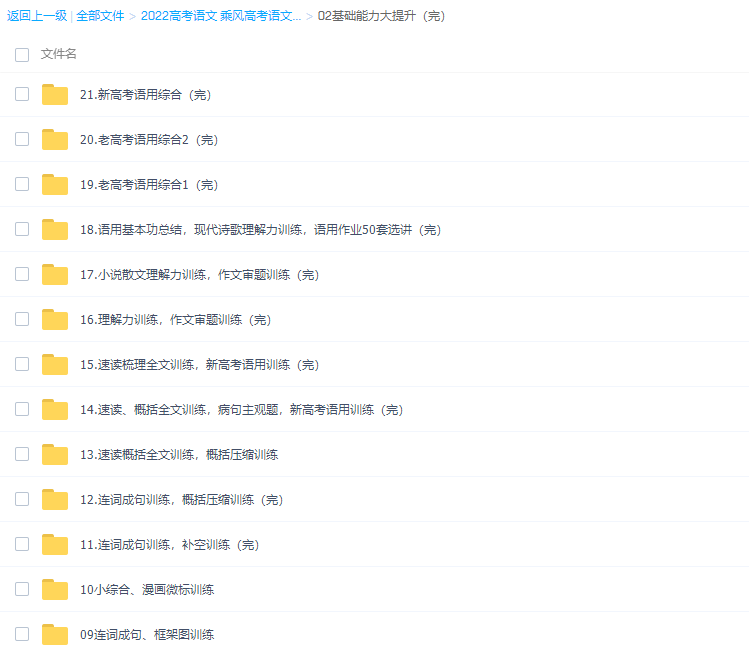Click folder icon for 13.速读概括全文训练

coord(55,455)
